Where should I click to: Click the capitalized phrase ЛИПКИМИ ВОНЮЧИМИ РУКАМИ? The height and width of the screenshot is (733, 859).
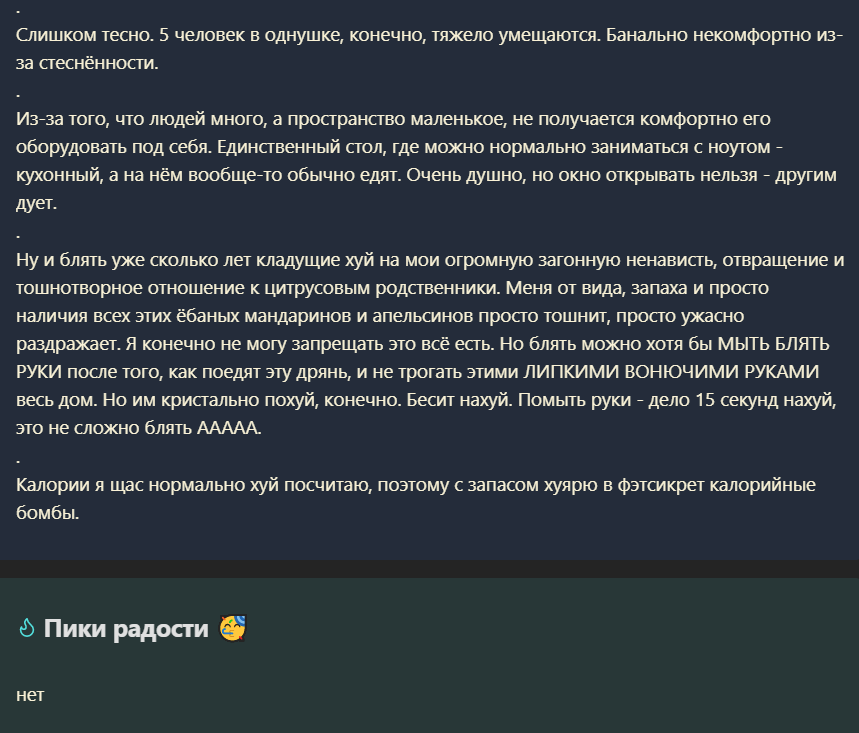coord(671,371)
